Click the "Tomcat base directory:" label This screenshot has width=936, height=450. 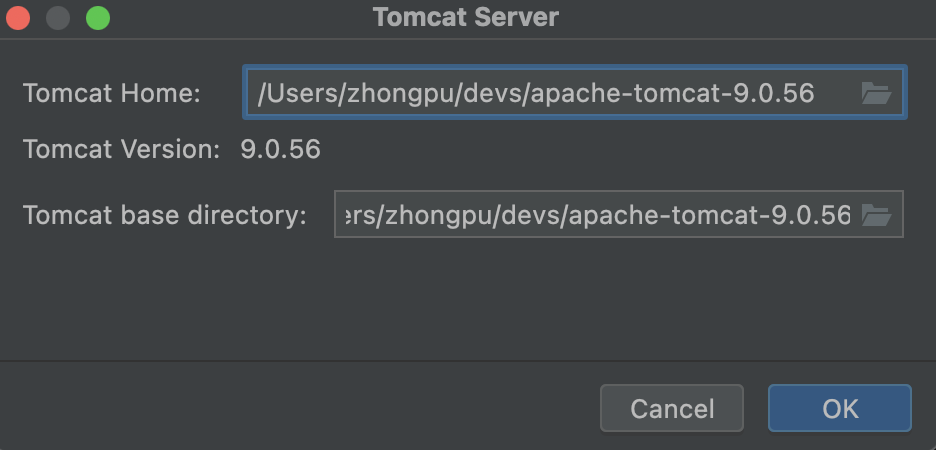point(164,215)
